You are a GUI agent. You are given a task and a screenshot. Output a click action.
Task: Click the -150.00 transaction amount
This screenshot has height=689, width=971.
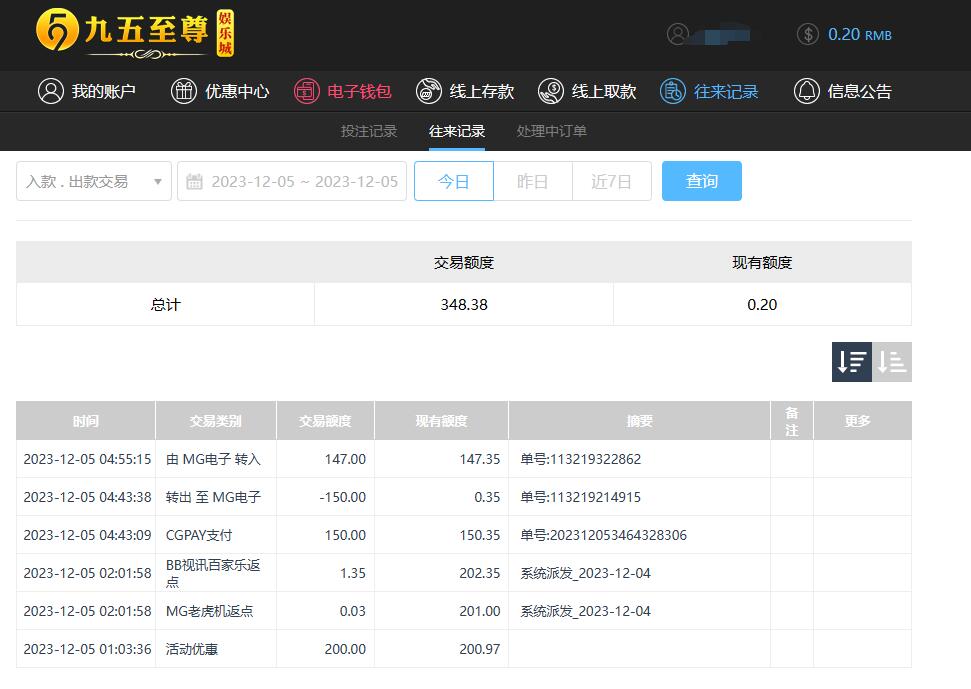(x=342, y=497)
